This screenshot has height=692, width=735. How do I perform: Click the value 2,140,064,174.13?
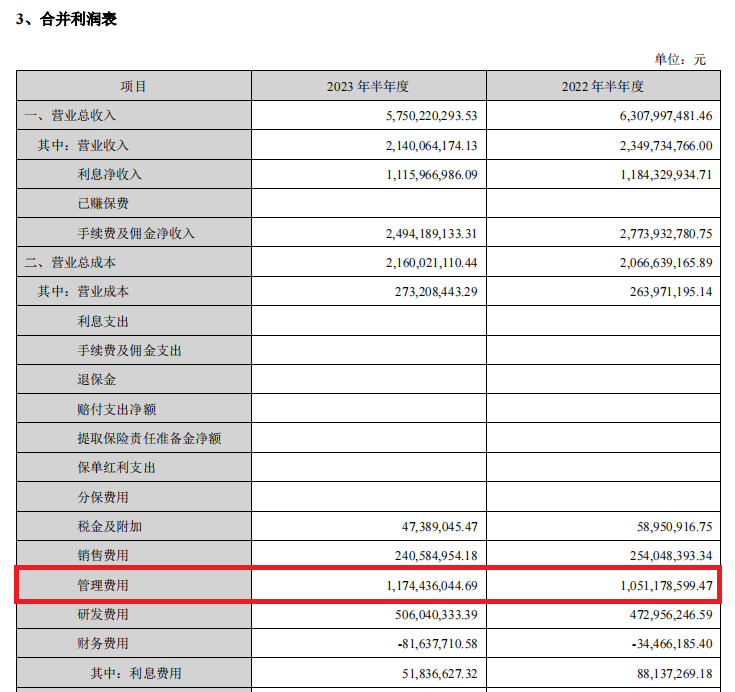(x=432, y=146)
